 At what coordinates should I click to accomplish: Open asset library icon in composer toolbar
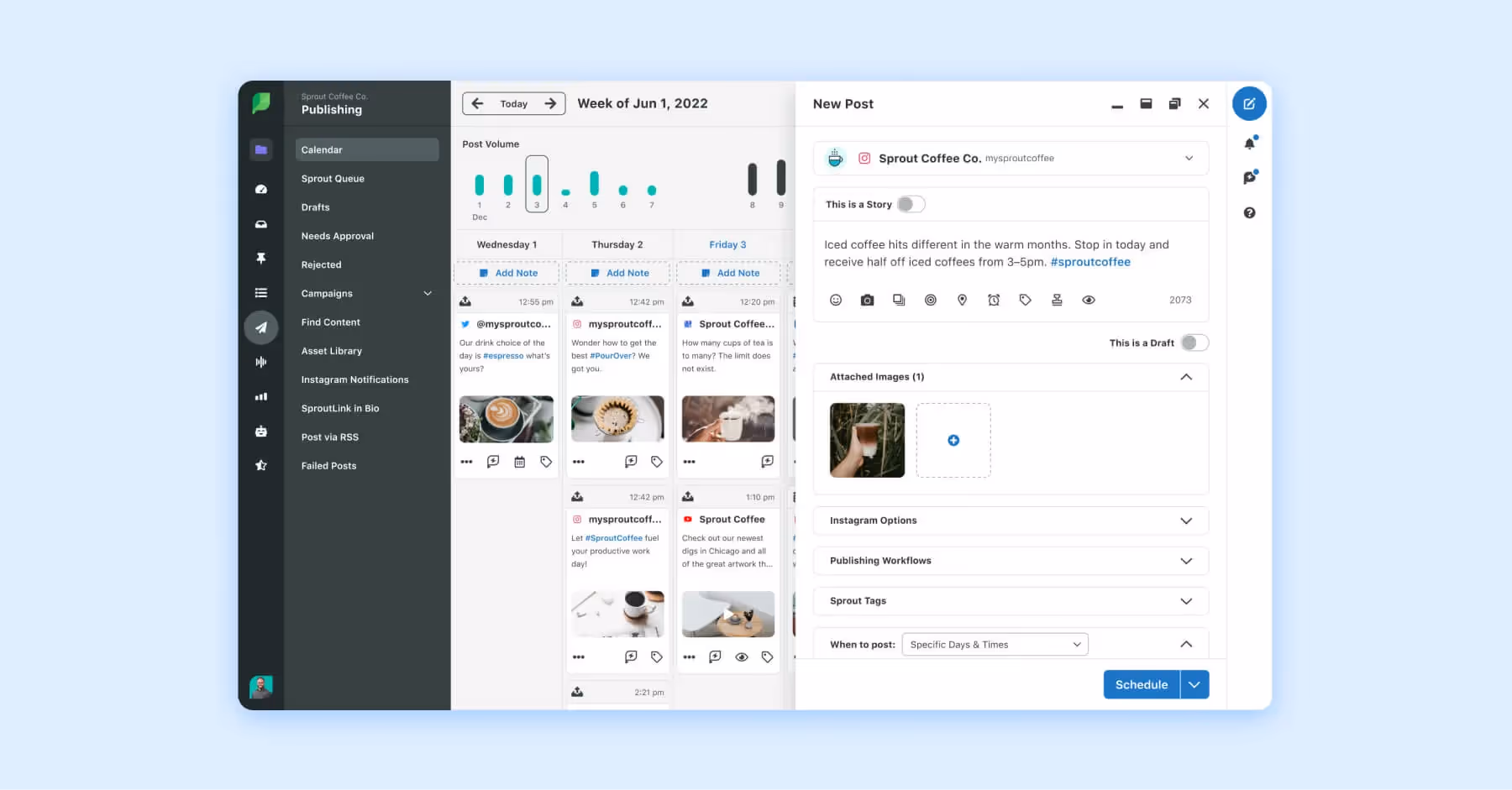click(899, 300)
